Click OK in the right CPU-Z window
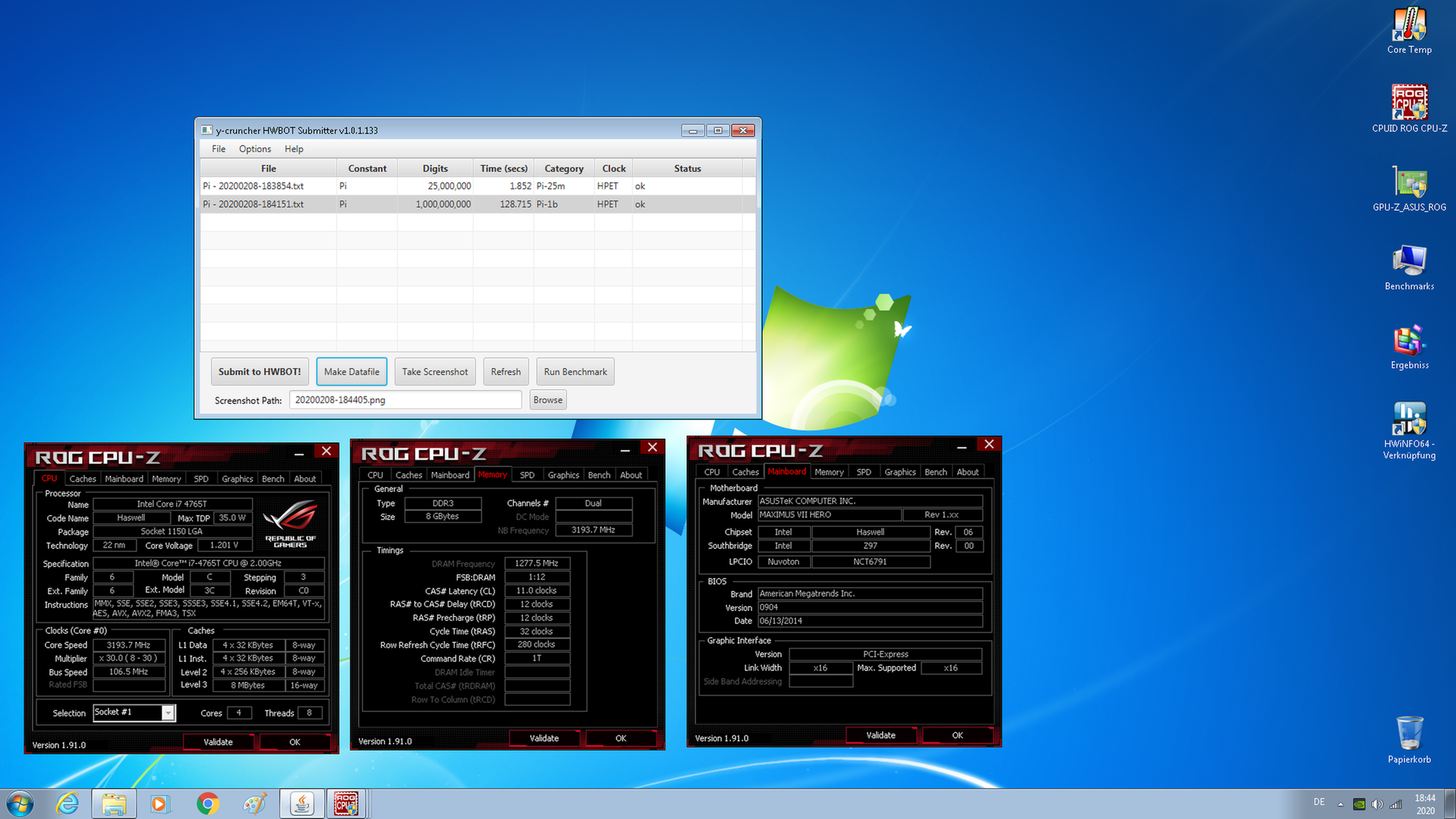 (x=958, y=736)
